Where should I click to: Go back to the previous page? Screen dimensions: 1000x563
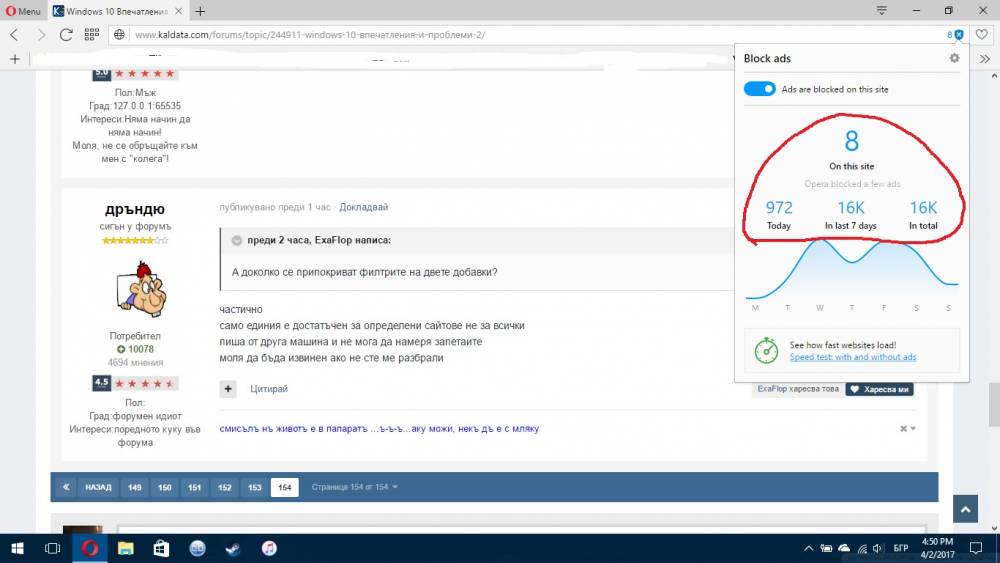pyautogui.click(x=15, y=34)
